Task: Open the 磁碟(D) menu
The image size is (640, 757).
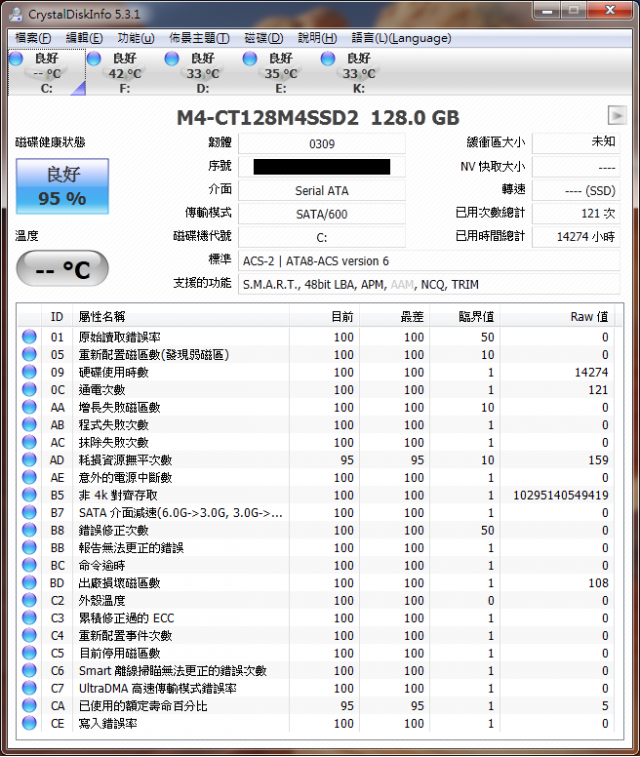Action: pos(264,38)
